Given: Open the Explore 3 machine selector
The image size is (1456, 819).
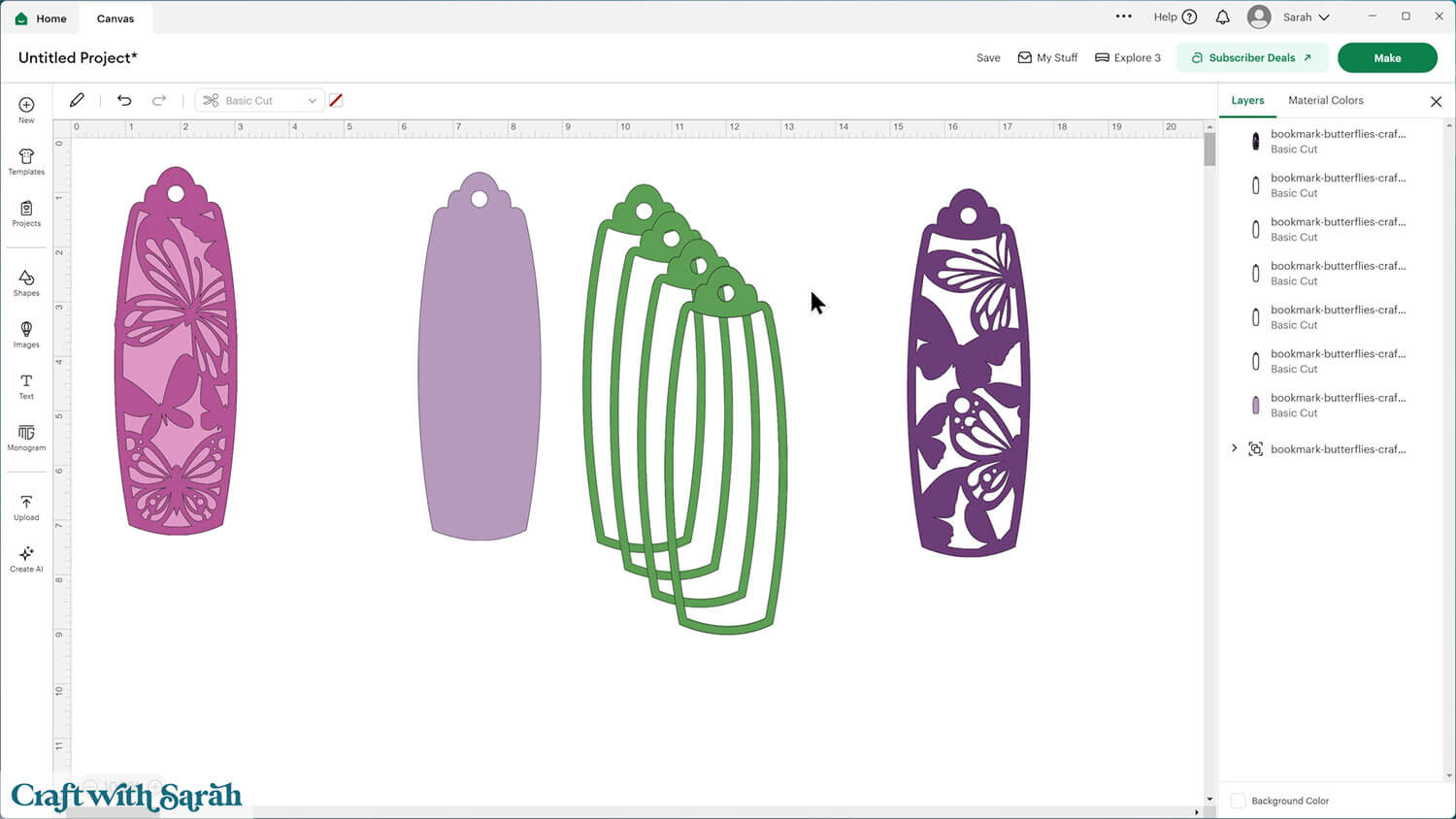Looking at the screenshot, I should click(x=1128, y=57).
